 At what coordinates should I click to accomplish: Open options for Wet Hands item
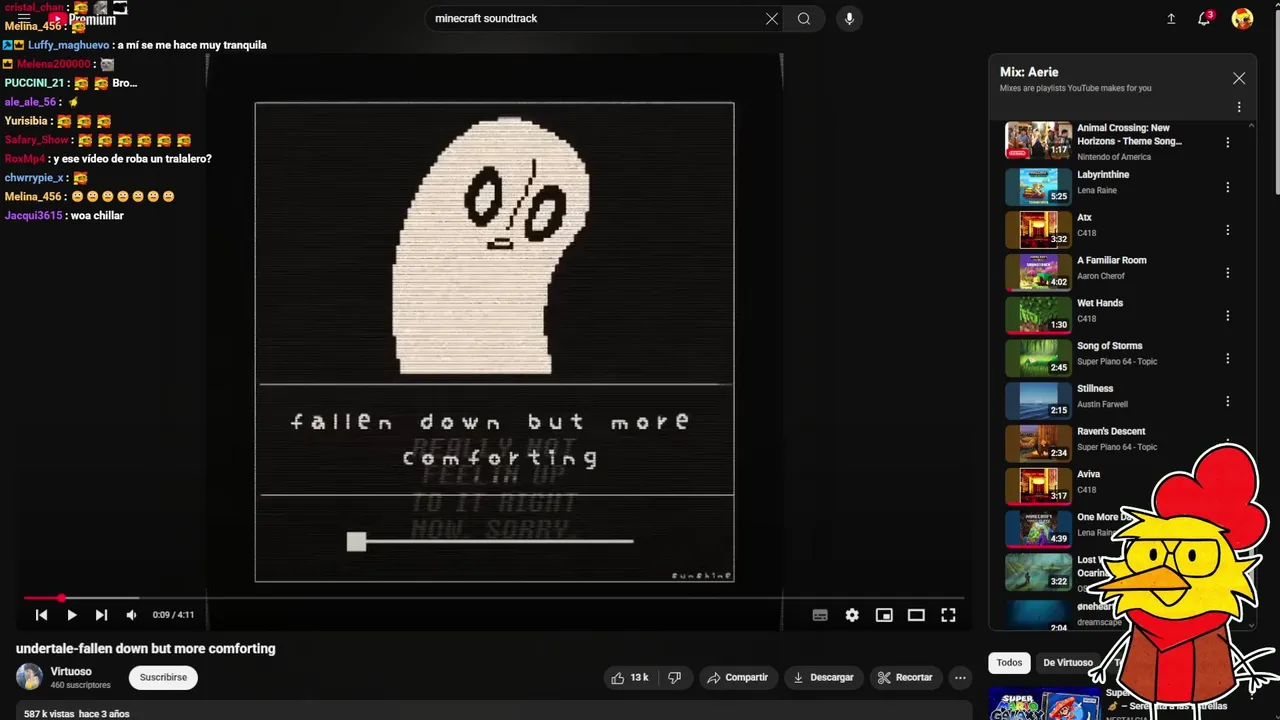(1228, 316)
